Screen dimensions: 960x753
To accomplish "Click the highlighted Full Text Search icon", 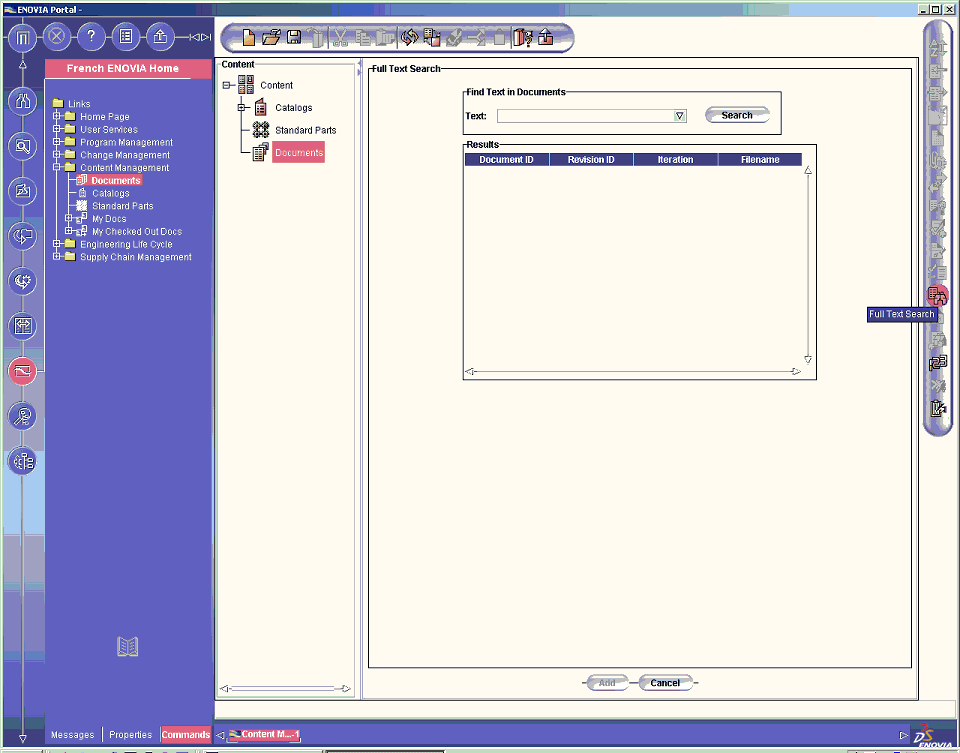I will click(937, 296).
